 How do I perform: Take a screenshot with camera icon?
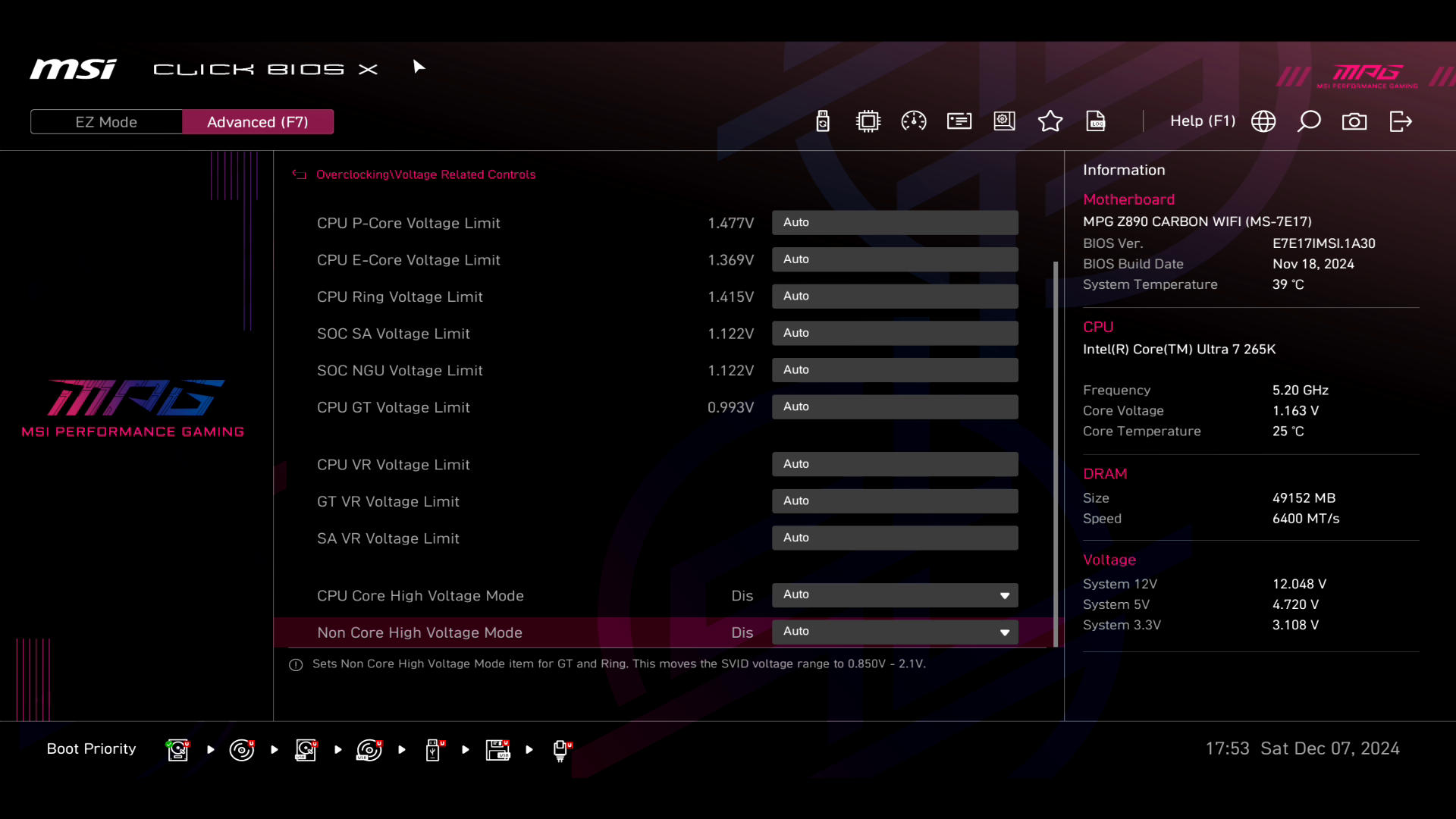point(1354,121)
